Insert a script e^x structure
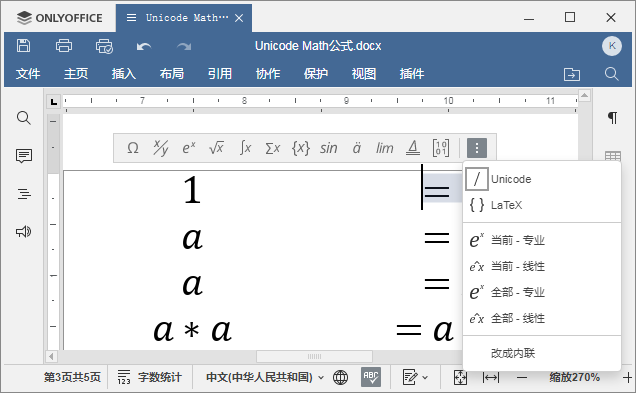The height and width of the screenshot is (393, 636). click(189, 148)
